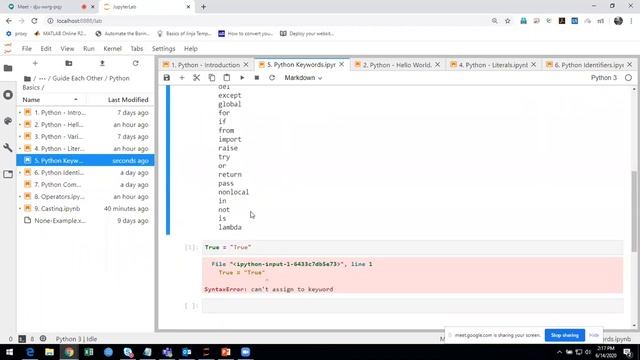Open the Open Tabs sidebar icon
640x360 pixels.
tap(8, 174)
